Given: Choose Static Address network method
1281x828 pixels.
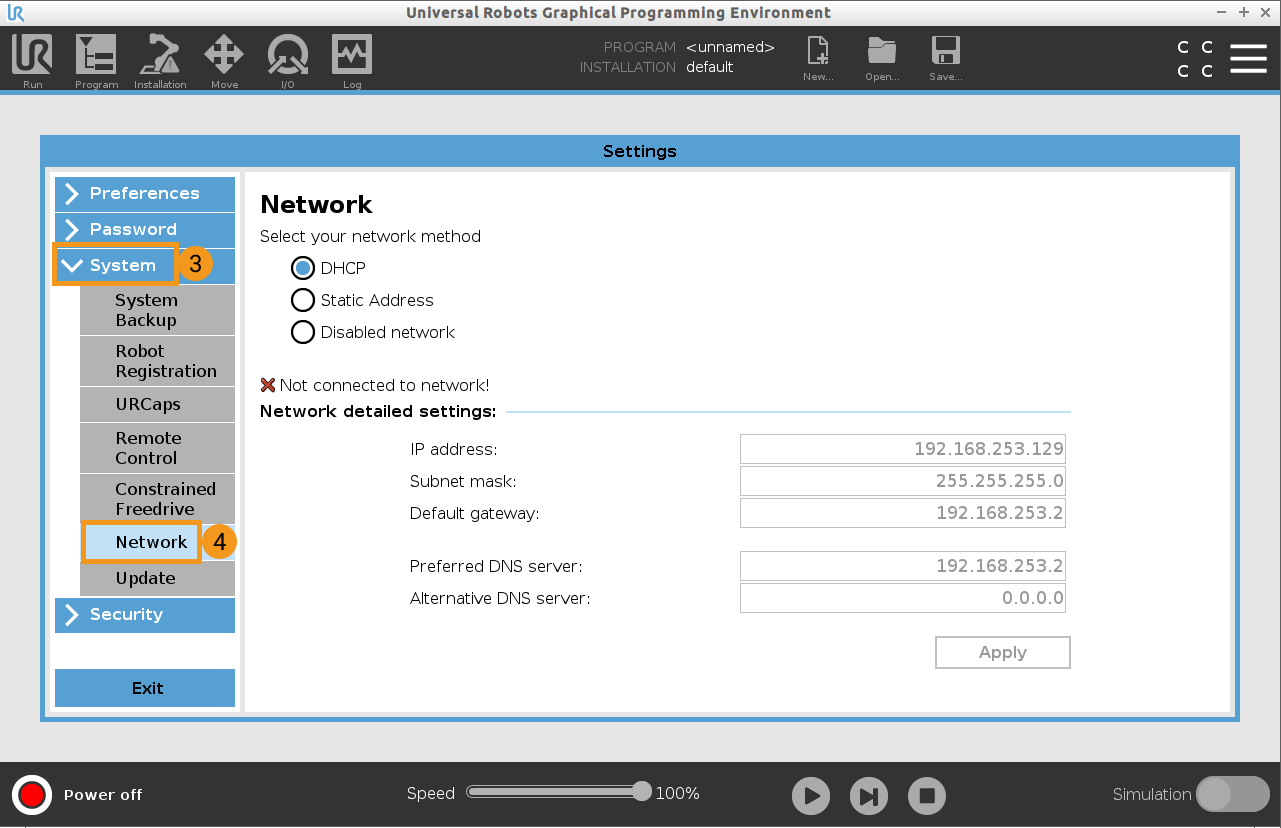Looking at the screenshot, I should [303, 300].
